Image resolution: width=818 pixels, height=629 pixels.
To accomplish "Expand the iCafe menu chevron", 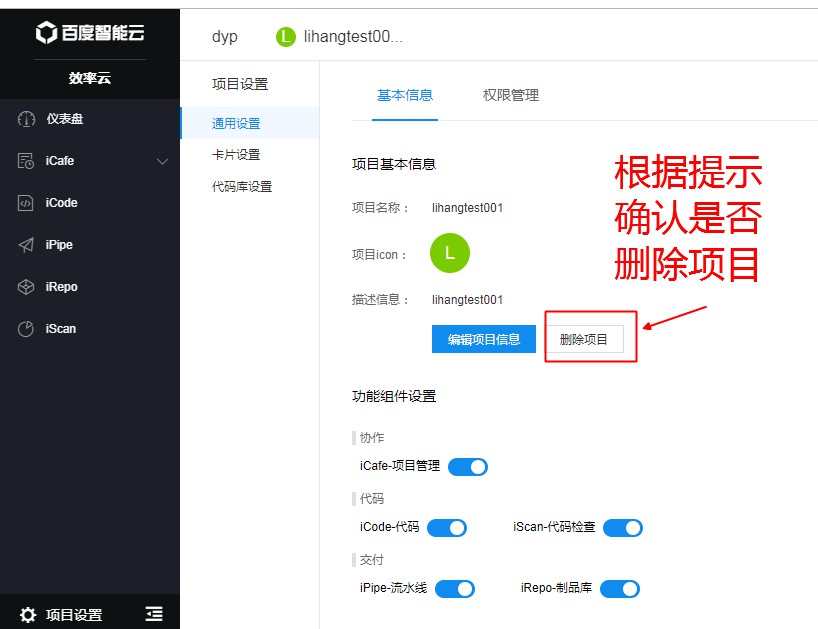I will (163, 161).
